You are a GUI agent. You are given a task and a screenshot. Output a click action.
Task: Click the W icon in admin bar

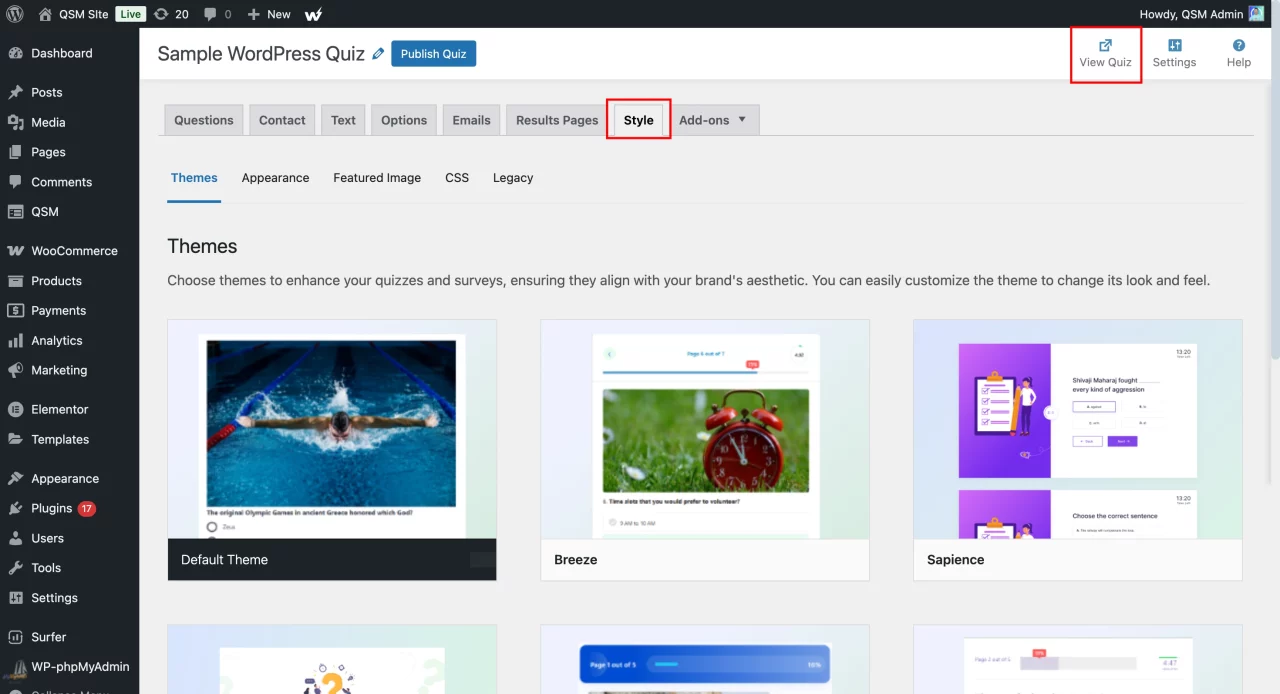(x=313, y=14)
